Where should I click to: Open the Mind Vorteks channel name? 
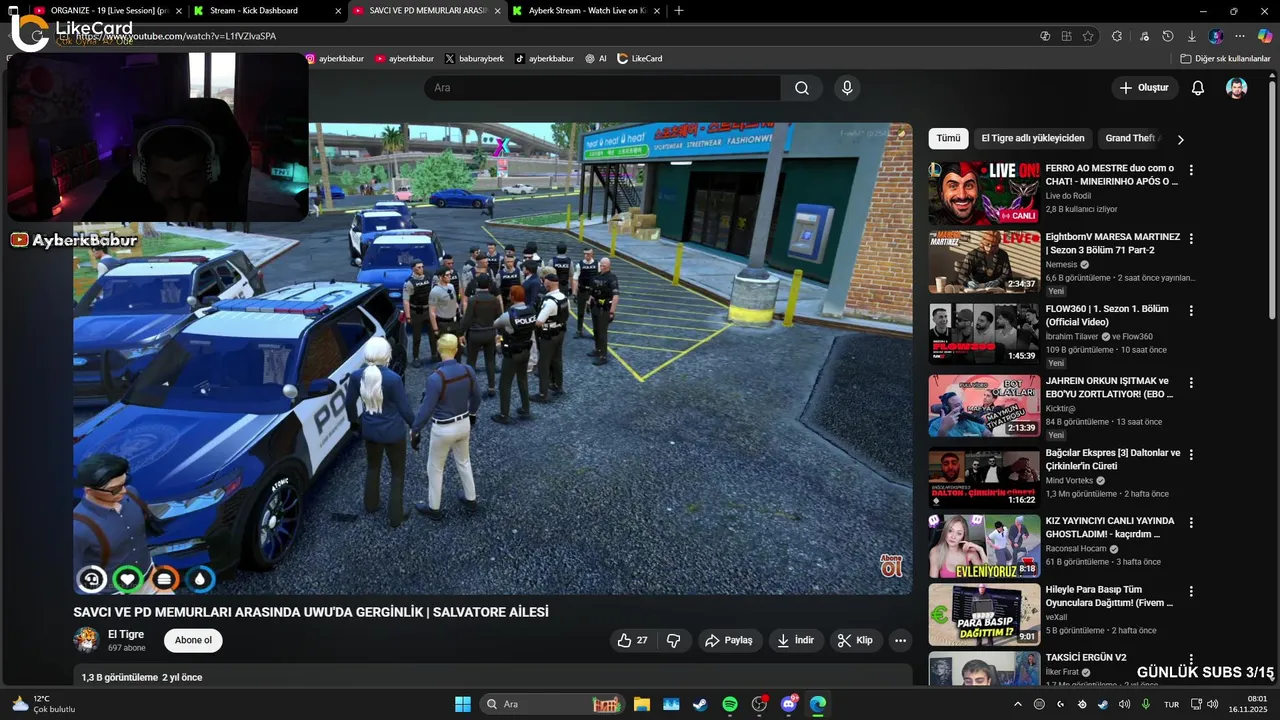click(1070, 480)
